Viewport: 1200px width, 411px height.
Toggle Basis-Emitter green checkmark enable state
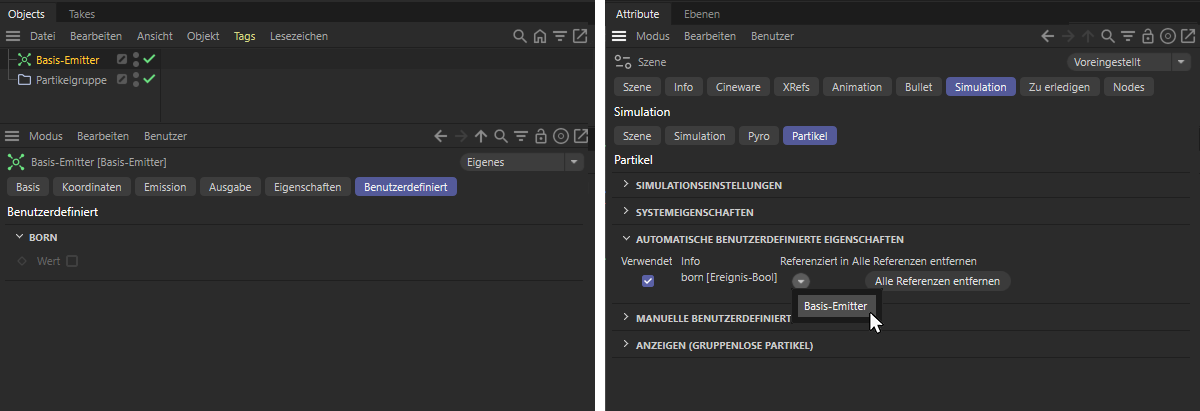[x=149, y=60]
